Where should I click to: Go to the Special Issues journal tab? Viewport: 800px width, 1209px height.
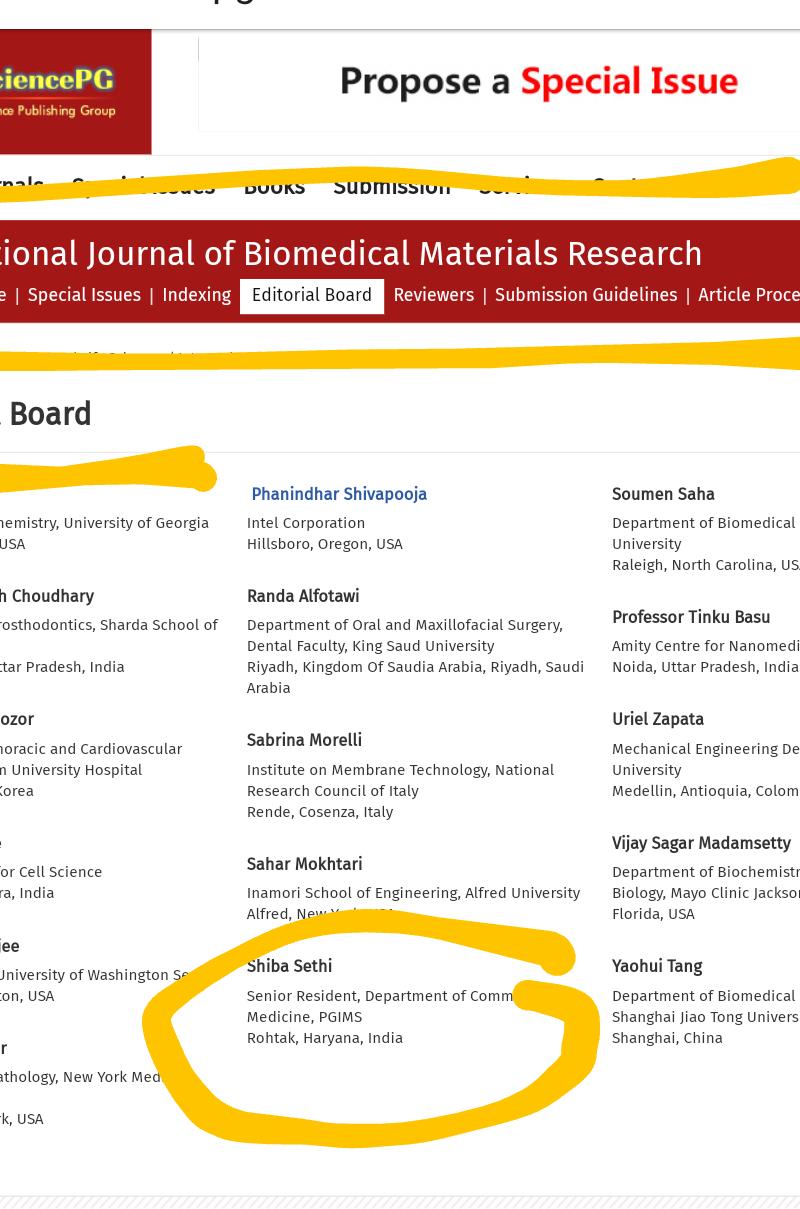point(84,296)
